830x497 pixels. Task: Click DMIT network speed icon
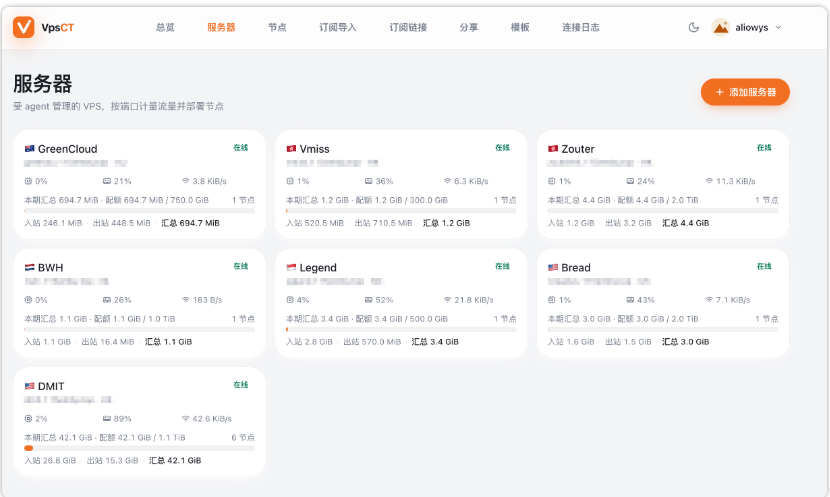(x=185, y=418)
